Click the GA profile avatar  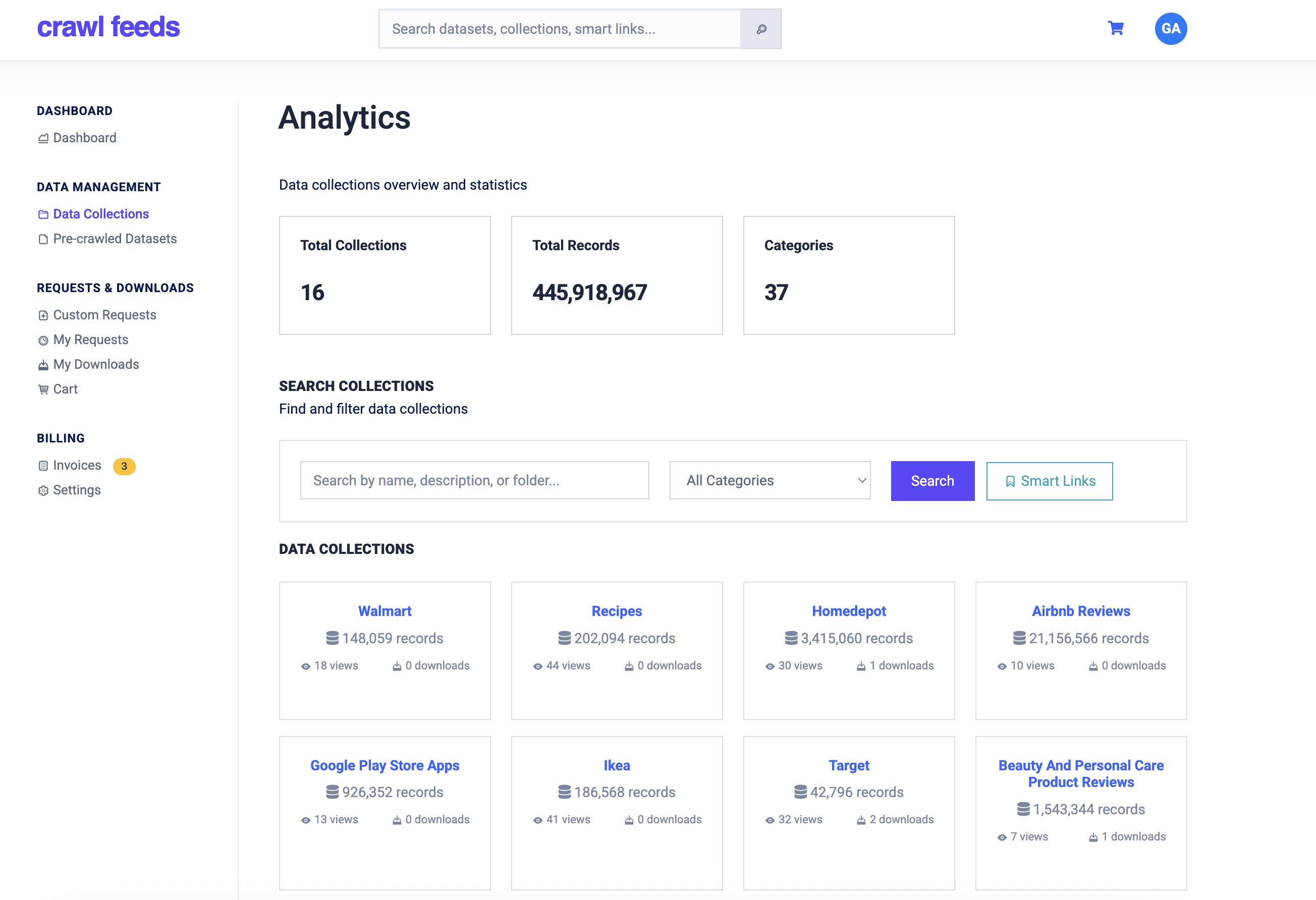click(1171, 28)
